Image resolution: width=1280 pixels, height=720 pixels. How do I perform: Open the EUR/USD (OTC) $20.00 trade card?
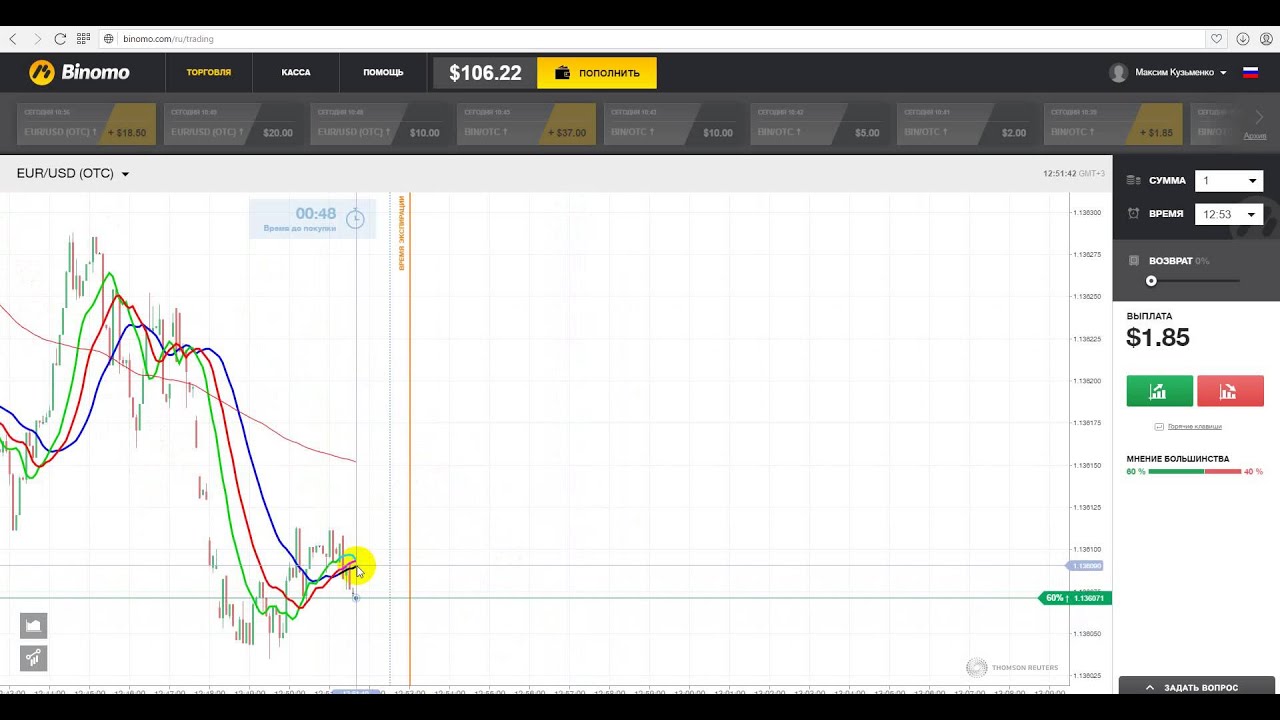tap(234, 124)
